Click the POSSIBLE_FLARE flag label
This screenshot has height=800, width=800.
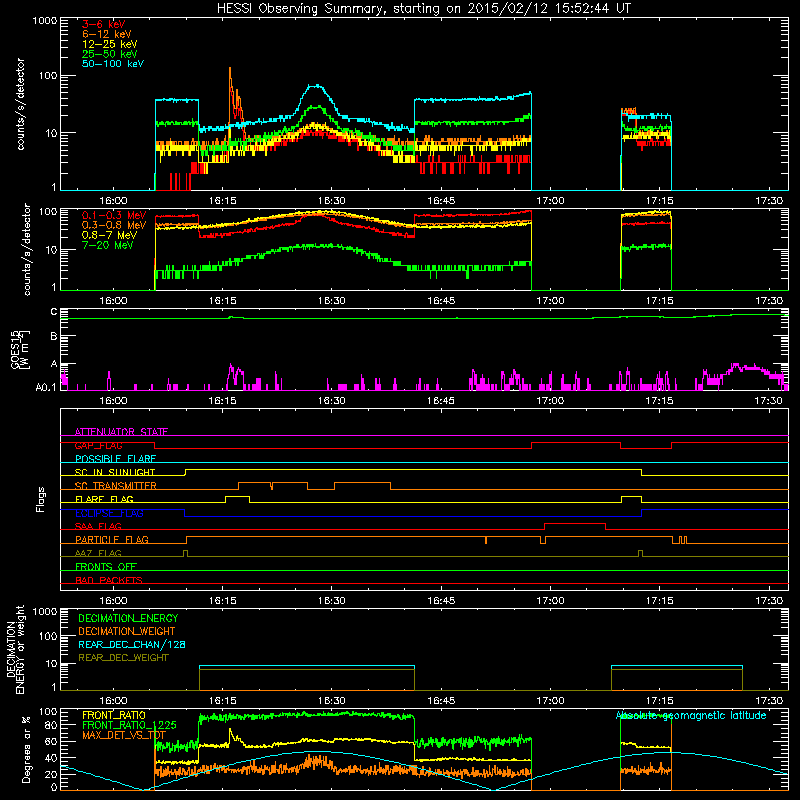[x=115, y=459]
